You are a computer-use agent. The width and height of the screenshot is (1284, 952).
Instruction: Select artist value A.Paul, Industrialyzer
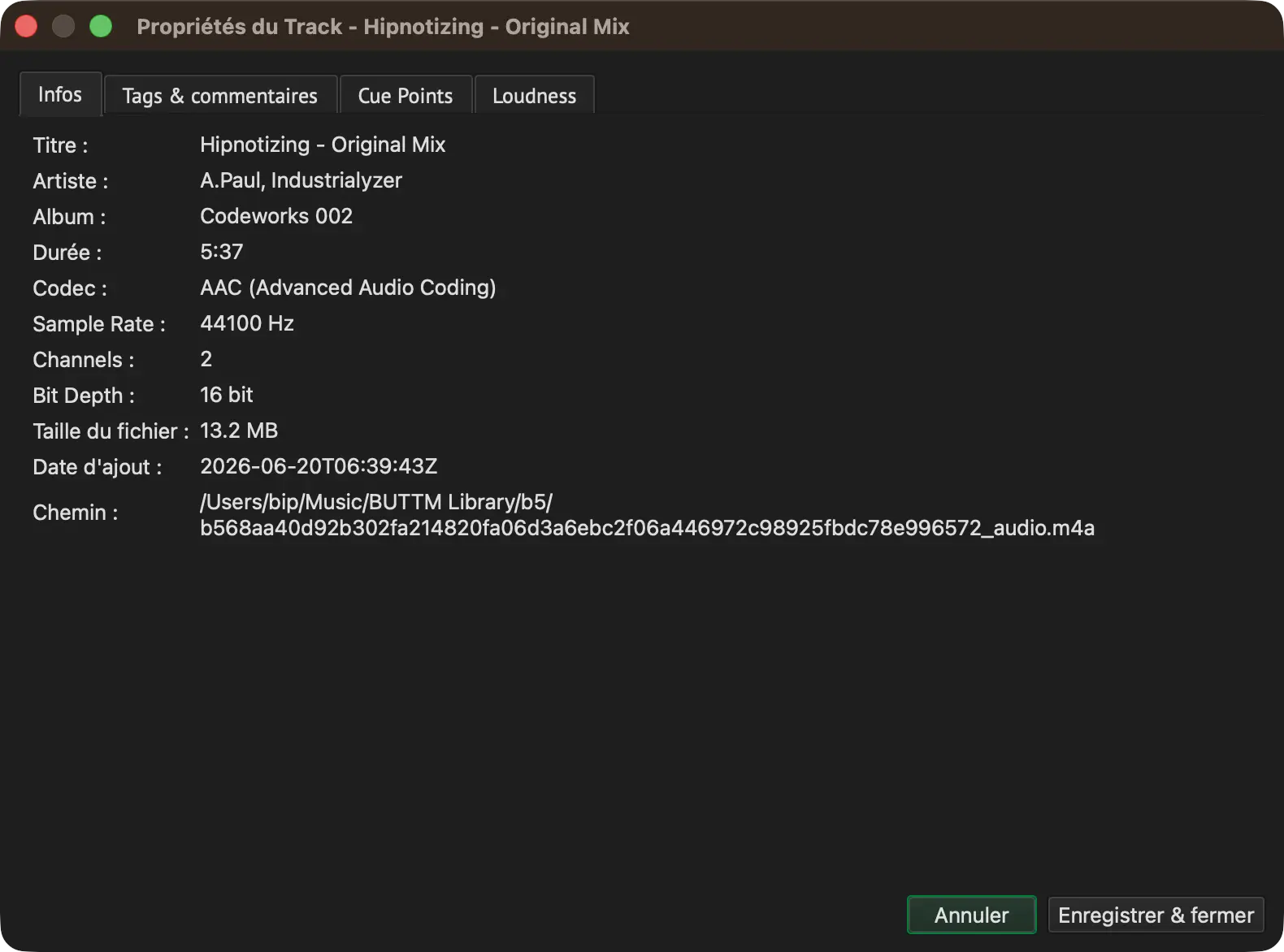301,180
